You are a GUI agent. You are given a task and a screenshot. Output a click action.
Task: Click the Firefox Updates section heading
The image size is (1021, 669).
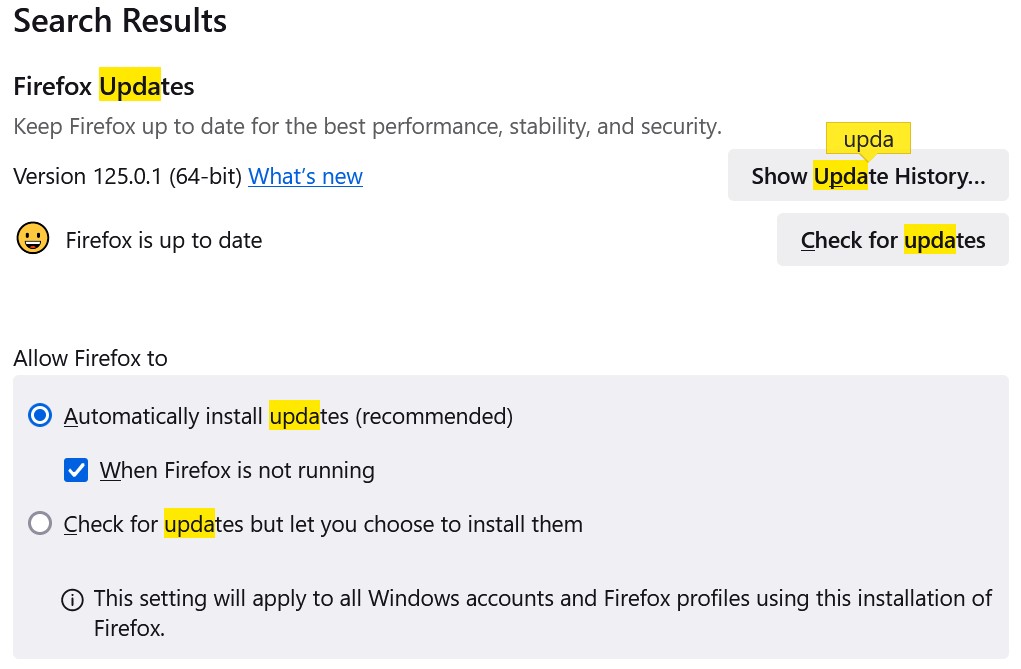104,87
